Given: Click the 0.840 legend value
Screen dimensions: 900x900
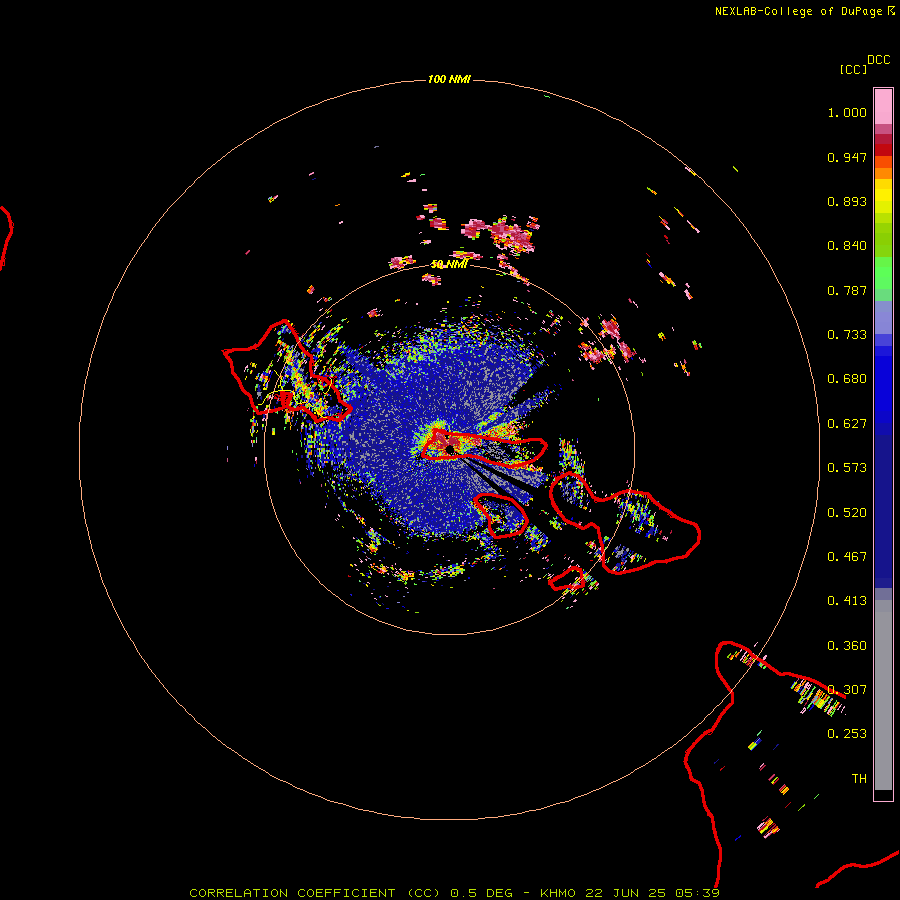Looking at the screenshot, I should coord(847,246).
